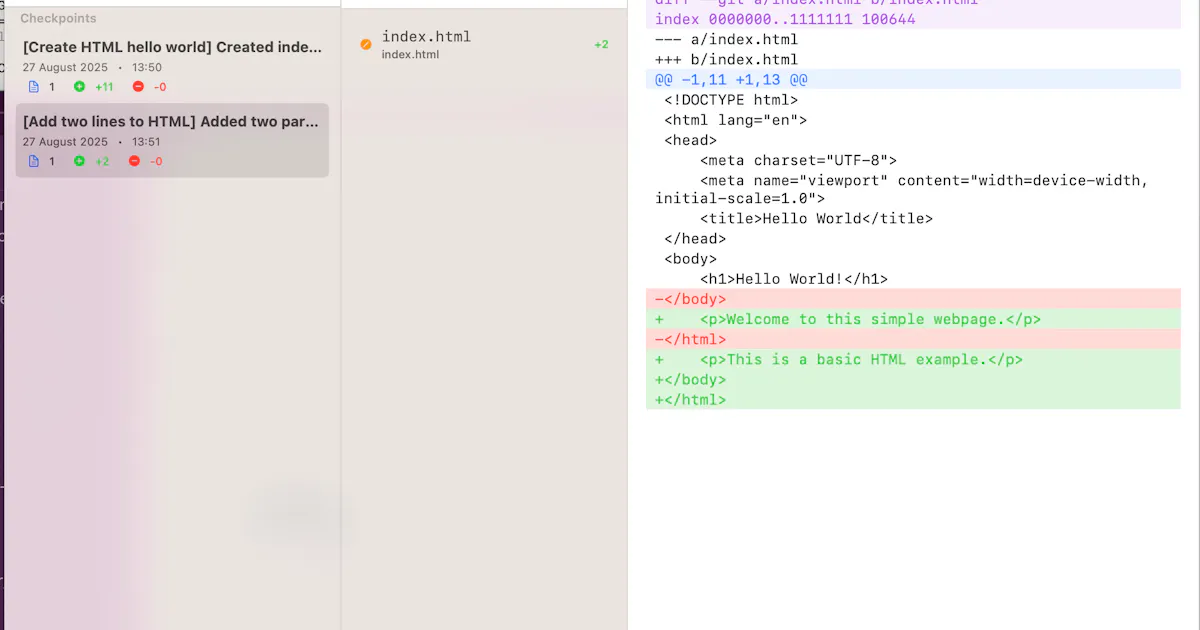Click file count 1 in Add two lines checkpoint
This screenshot has width=1200, height=630.
pos(52,161)
